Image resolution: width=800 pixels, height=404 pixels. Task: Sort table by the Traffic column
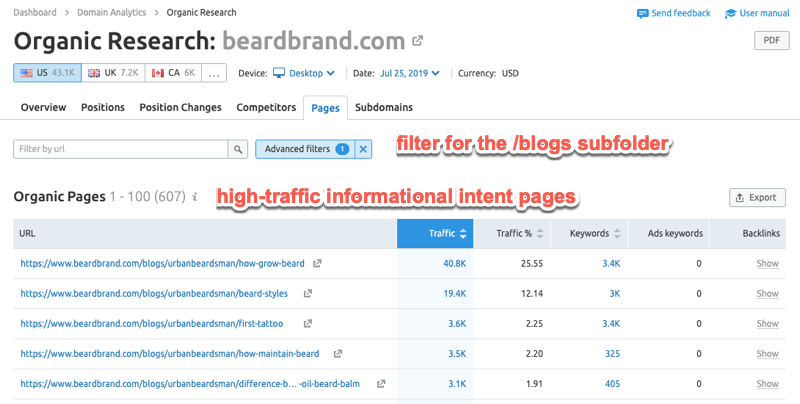[x=435, y=234]
